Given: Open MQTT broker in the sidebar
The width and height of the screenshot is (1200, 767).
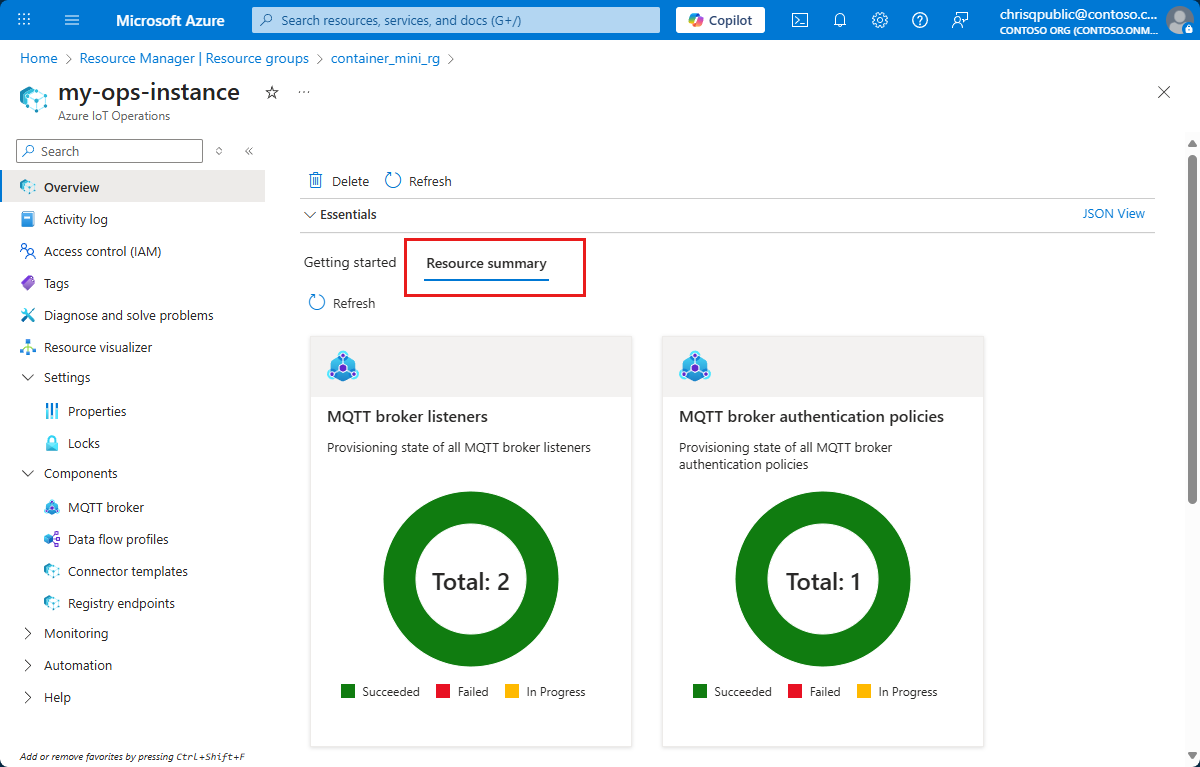Looking at the screenshot, I should [x=105, y=508].
